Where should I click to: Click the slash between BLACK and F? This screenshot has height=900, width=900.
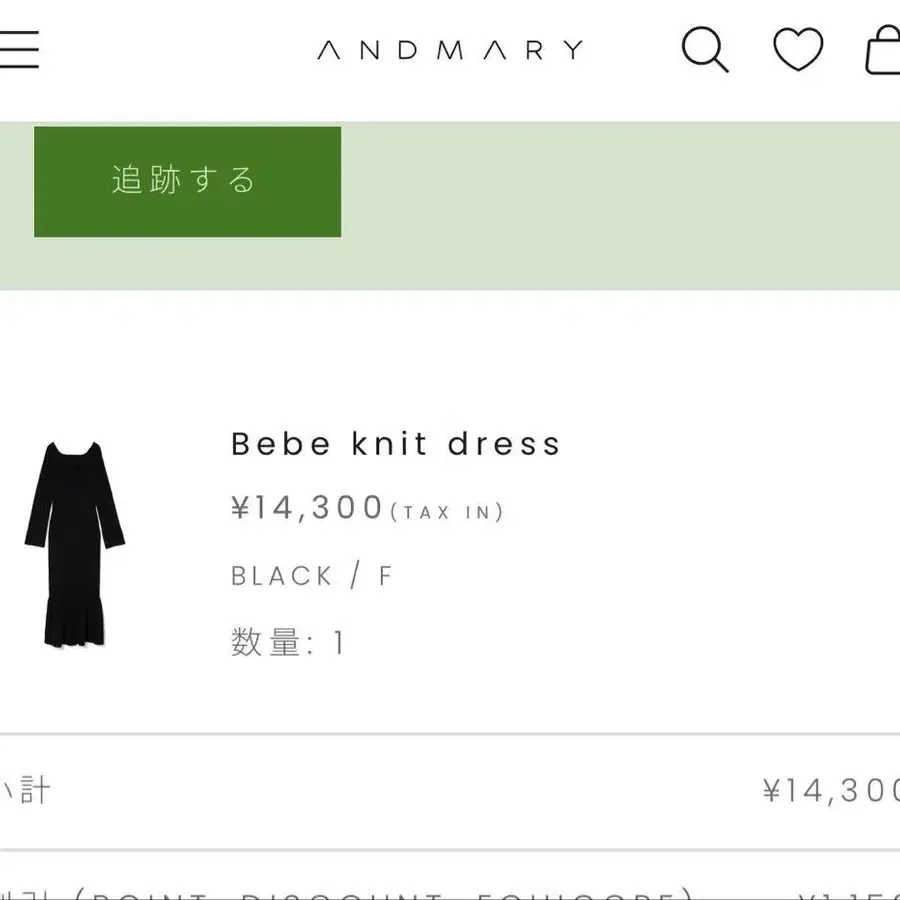355,576
